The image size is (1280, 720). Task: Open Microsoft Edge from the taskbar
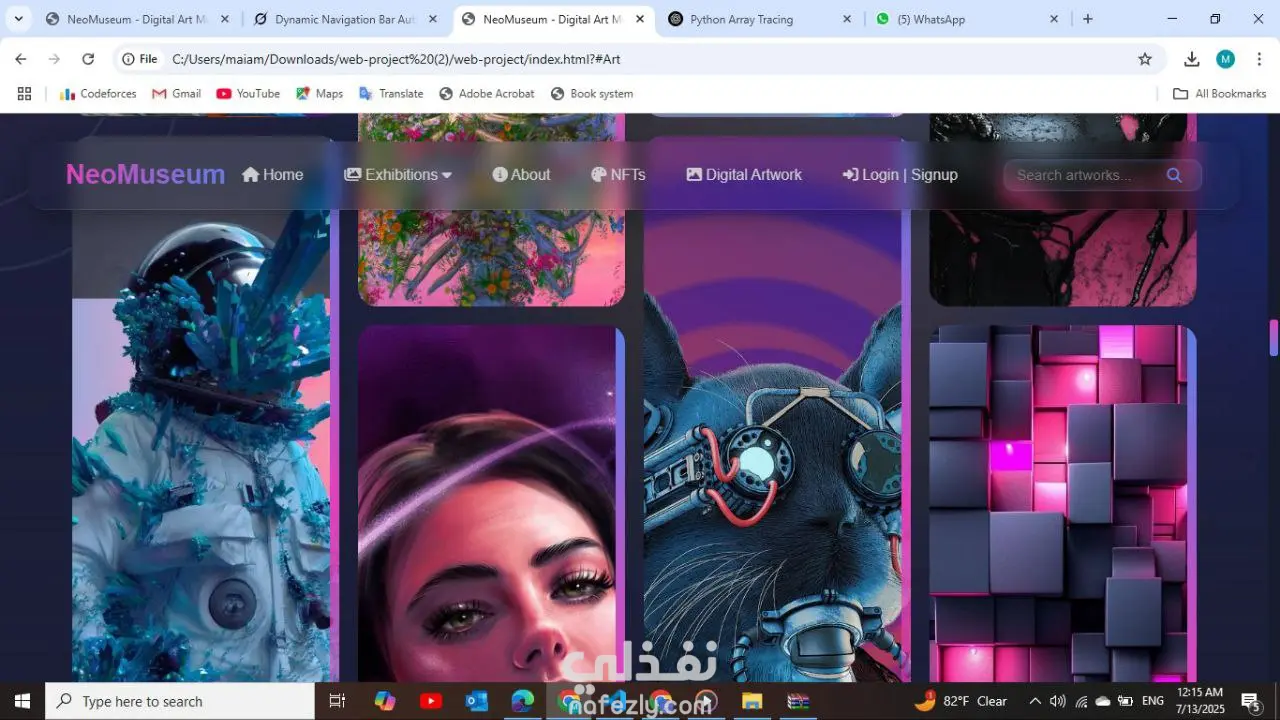pyautogui.click(x=523, y=701)
